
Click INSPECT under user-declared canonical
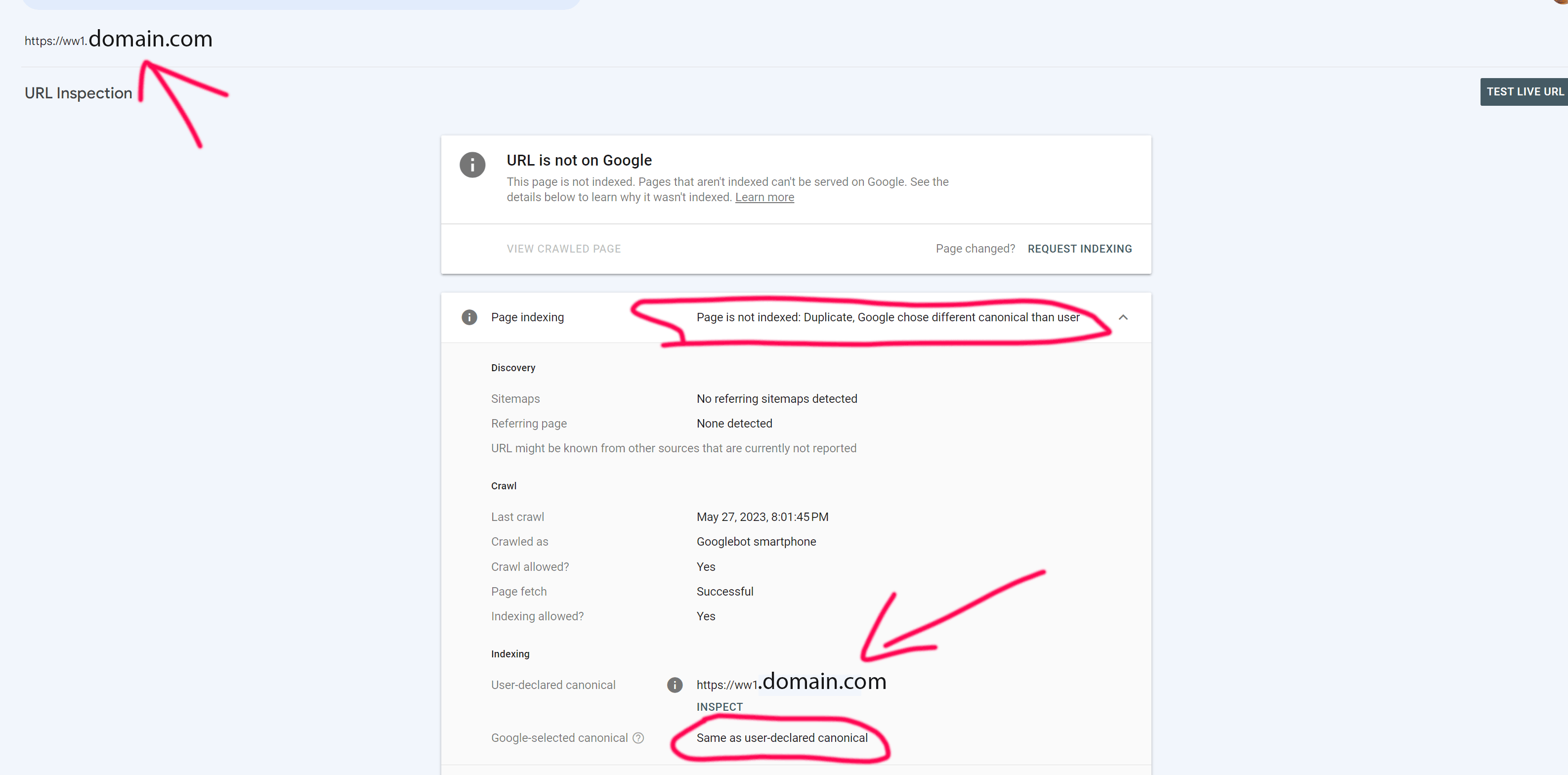tap(720, 707)
